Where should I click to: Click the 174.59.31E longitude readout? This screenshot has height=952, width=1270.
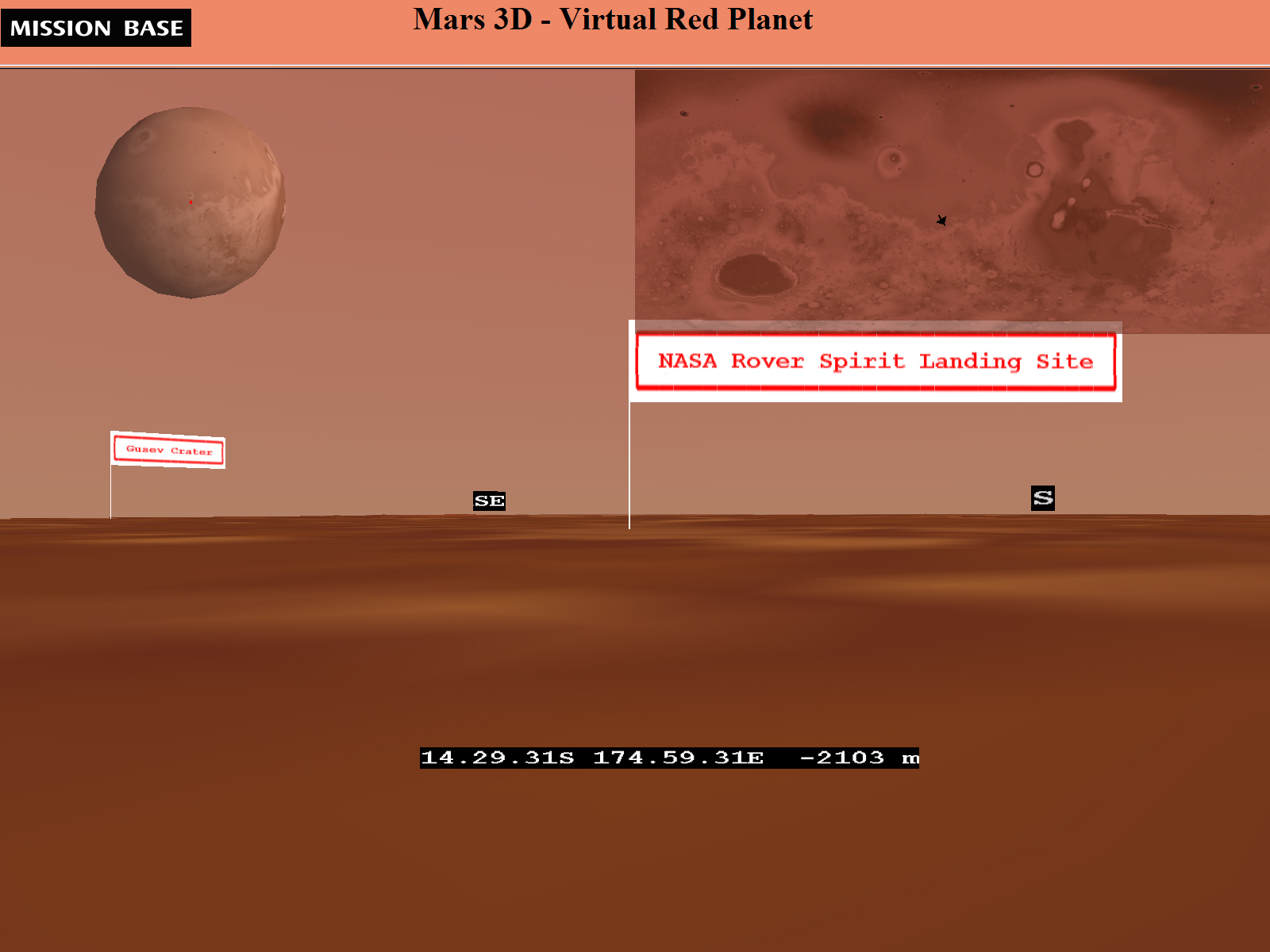tap(679, 758)
